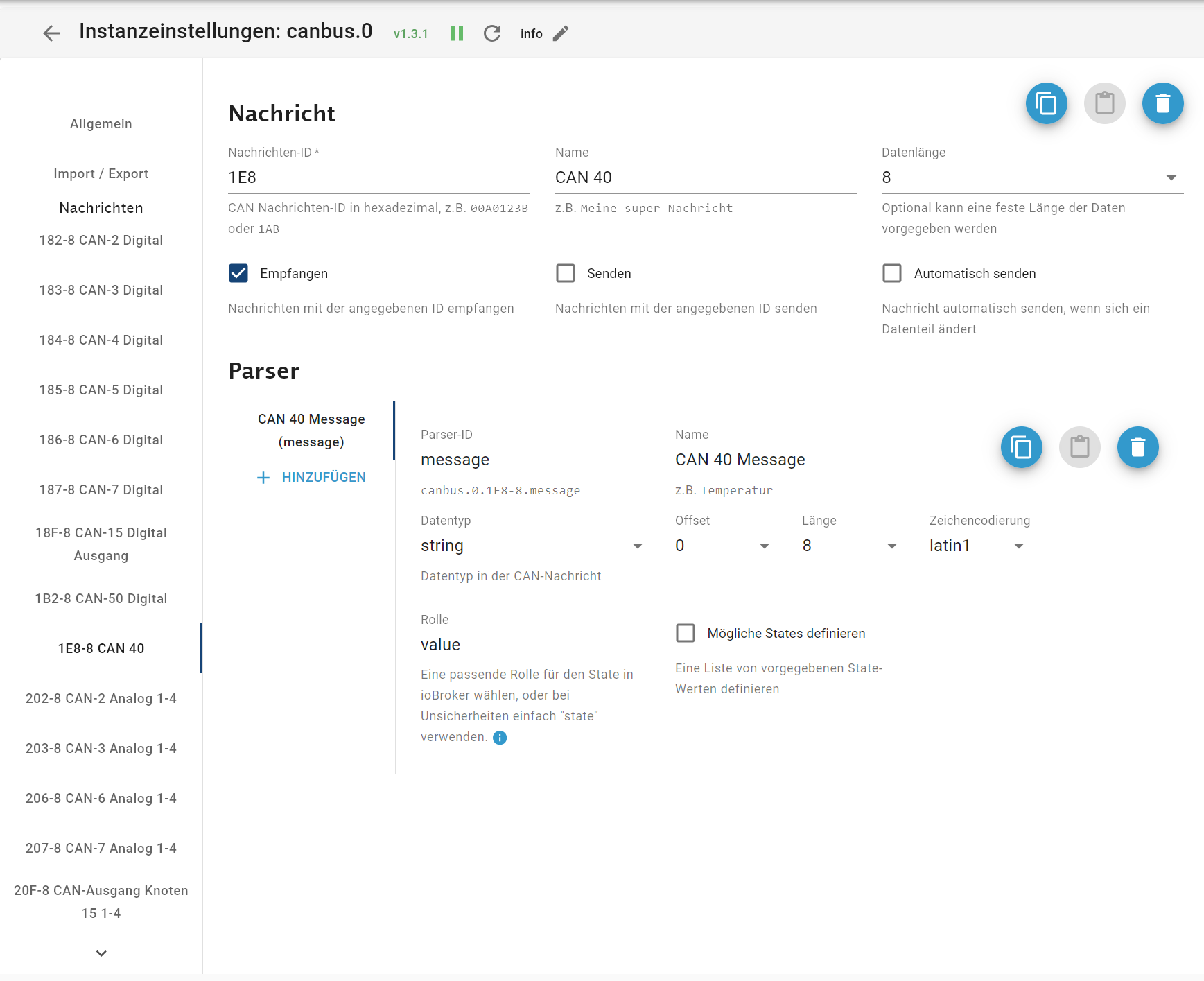Copy the parser using its copy icon
1204x981 pixels.
[1021, 447]
